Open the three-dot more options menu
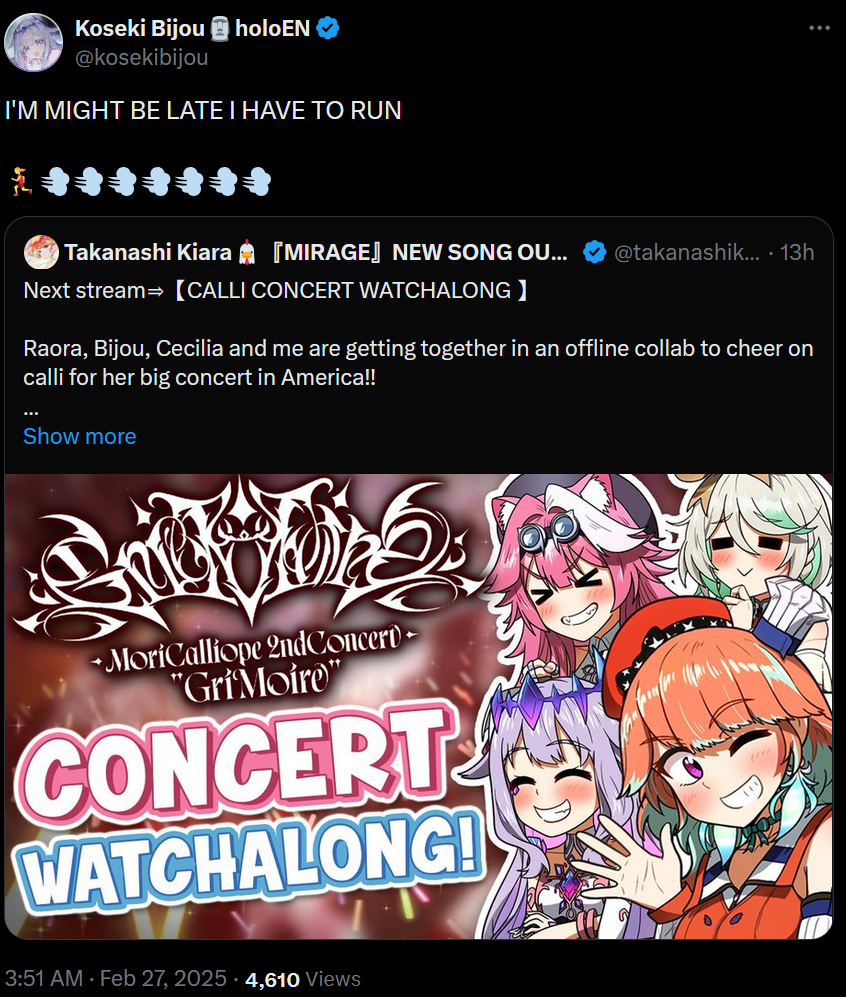 [x=819, y=28]
